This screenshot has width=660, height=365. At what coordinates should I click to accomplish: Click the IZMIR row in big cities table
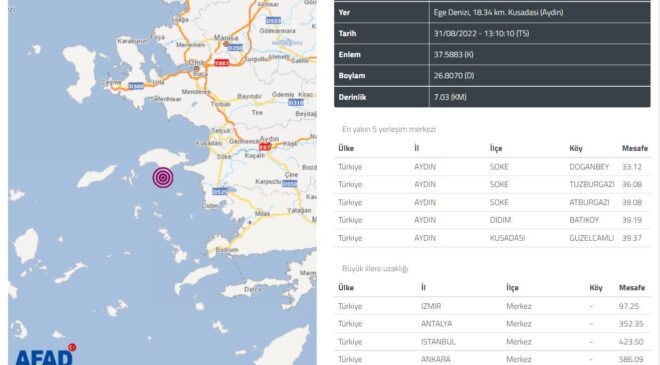point(492,306)
